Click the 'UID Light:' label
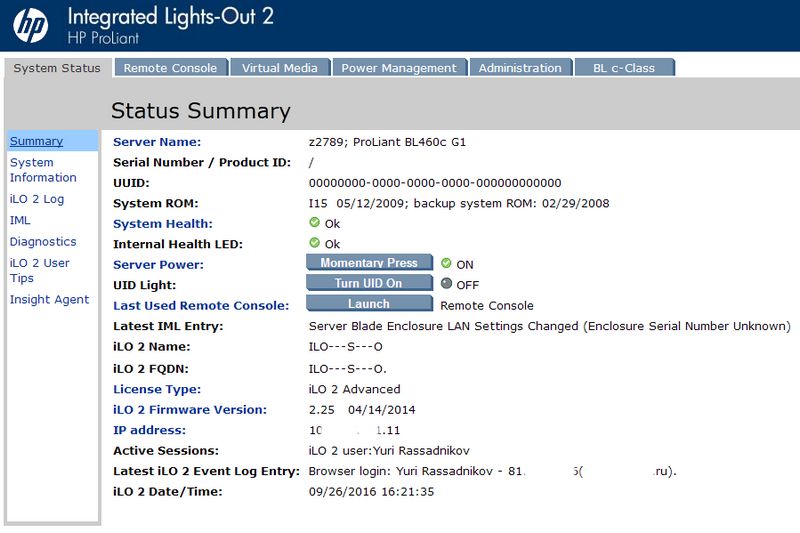The width and height of the screenshot is (800, 533). click(x=144, y=285)
